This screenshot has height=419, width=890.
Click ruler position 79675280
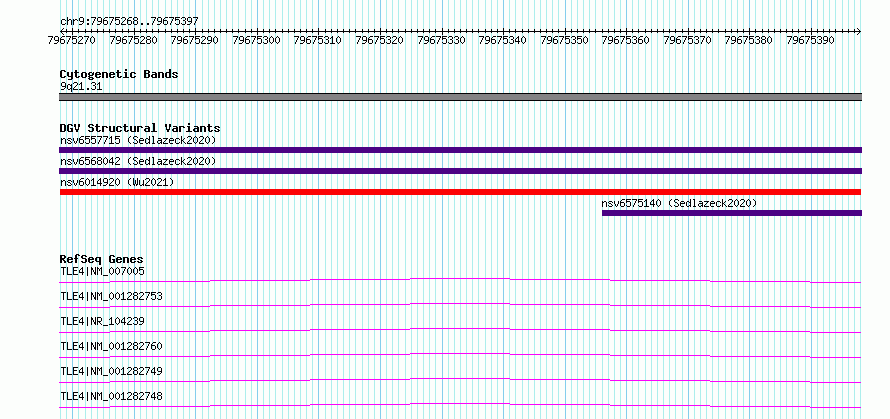click(133, 40)
